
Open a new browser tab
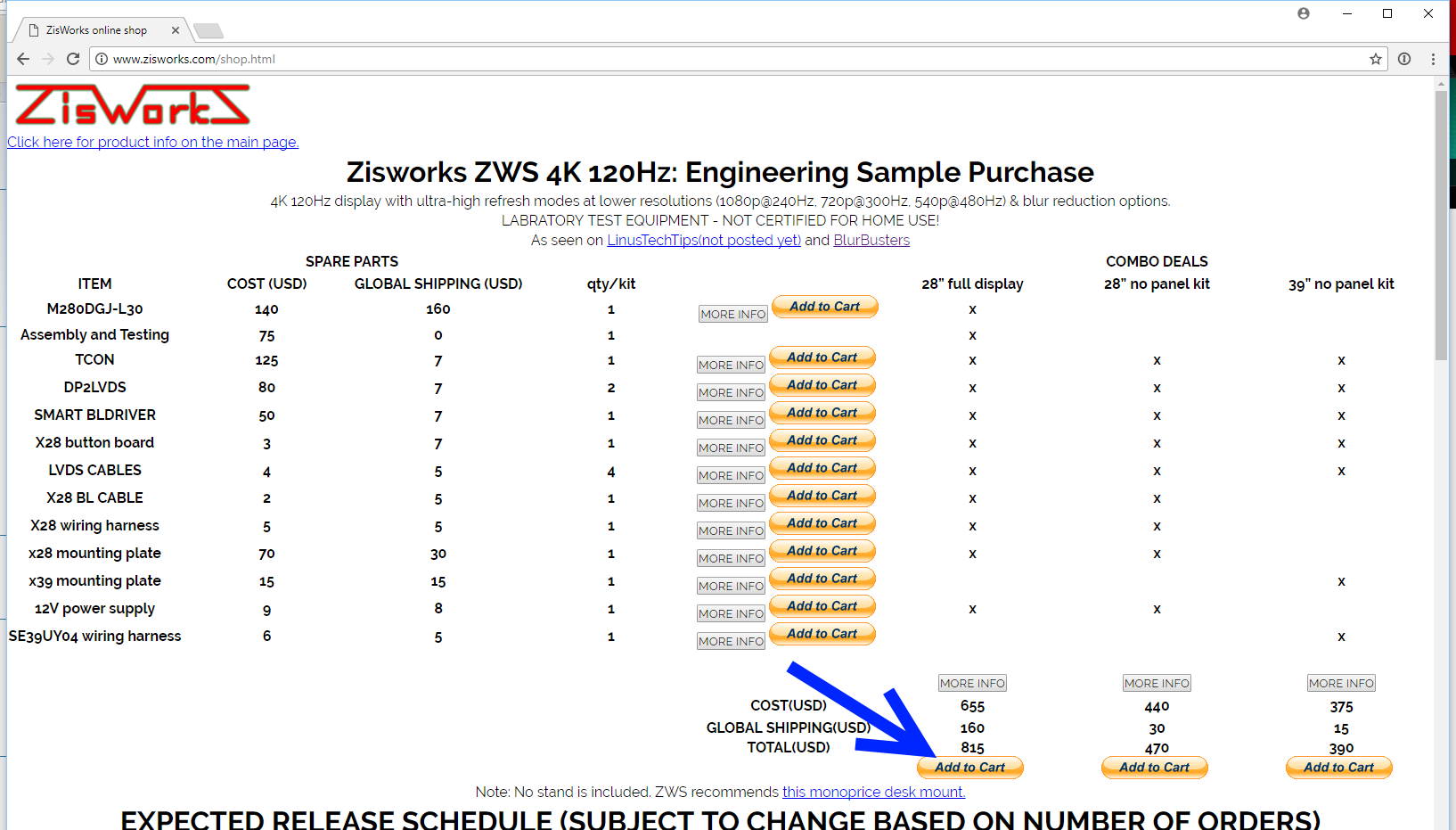pyautogui.click(x=209, y=31)
